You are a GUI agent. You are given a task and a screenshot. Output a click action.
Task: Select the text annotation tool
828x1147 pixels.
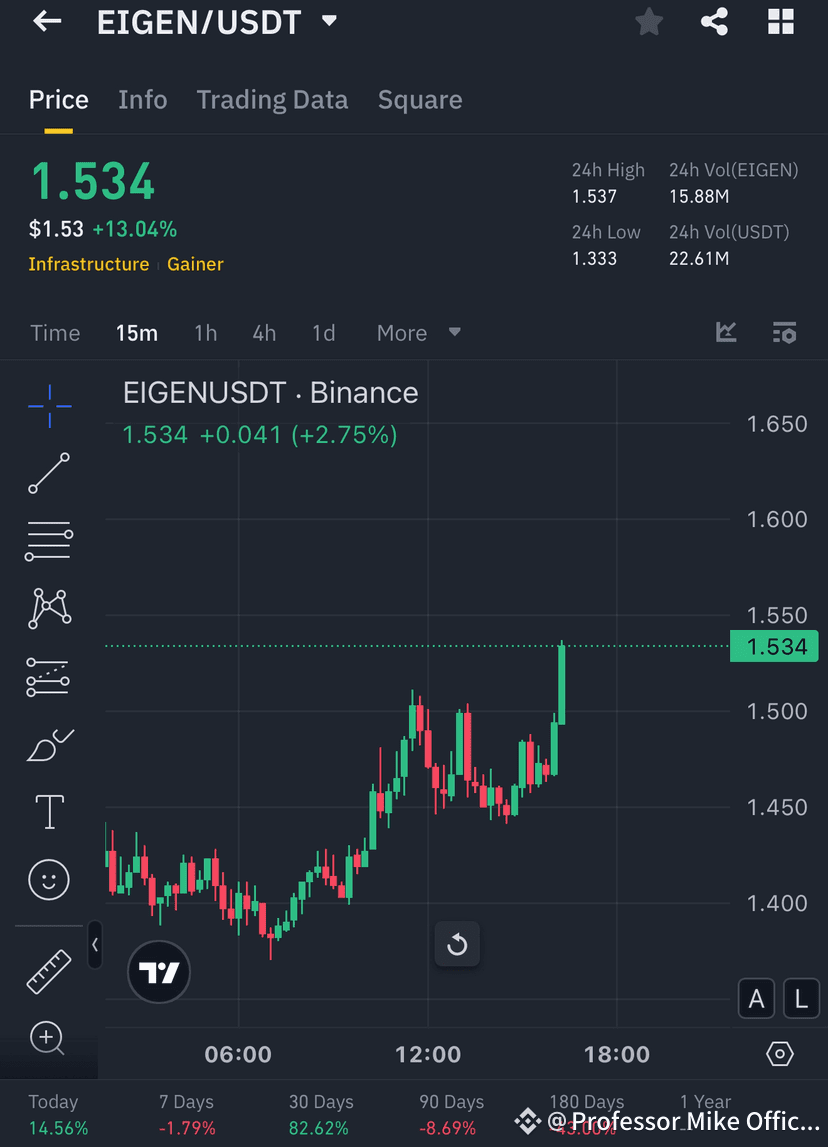(48, 812)
